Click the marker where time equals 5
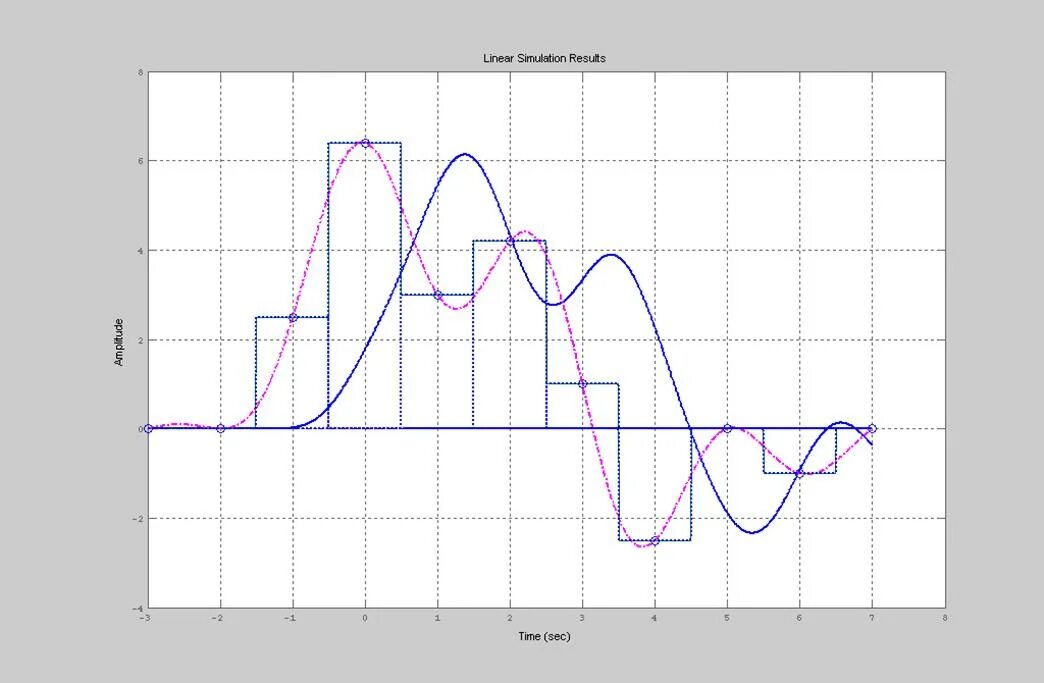1044x683 pixels. click(725, 428)
